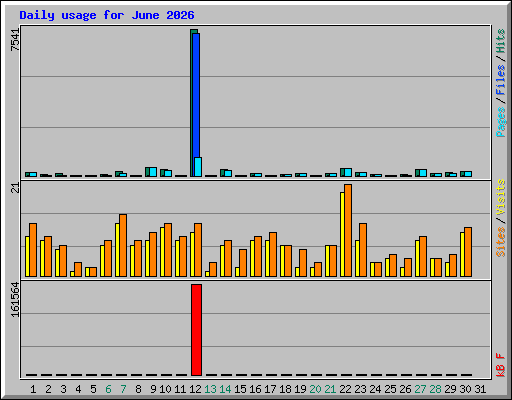This screenshot has height=400, width=512.
Task: Click the x-axis day label 24
Action: pyautogui.click(x=375, y=389)
